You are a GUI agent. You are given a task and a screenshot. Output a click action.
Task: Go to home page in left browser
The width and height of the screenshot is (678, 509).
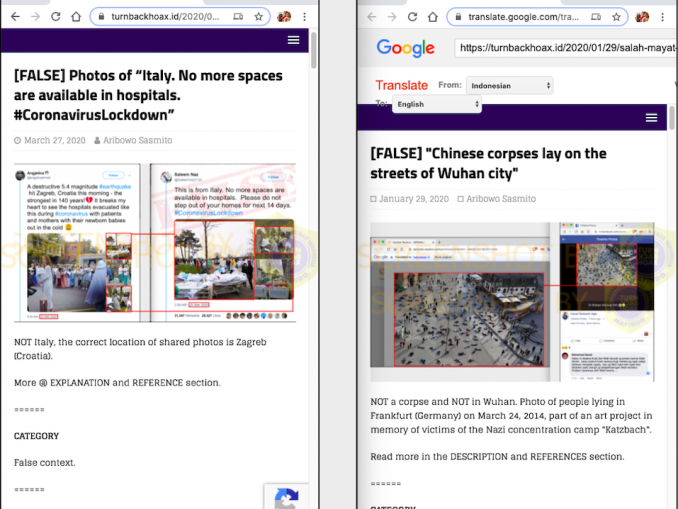[76, 17]
